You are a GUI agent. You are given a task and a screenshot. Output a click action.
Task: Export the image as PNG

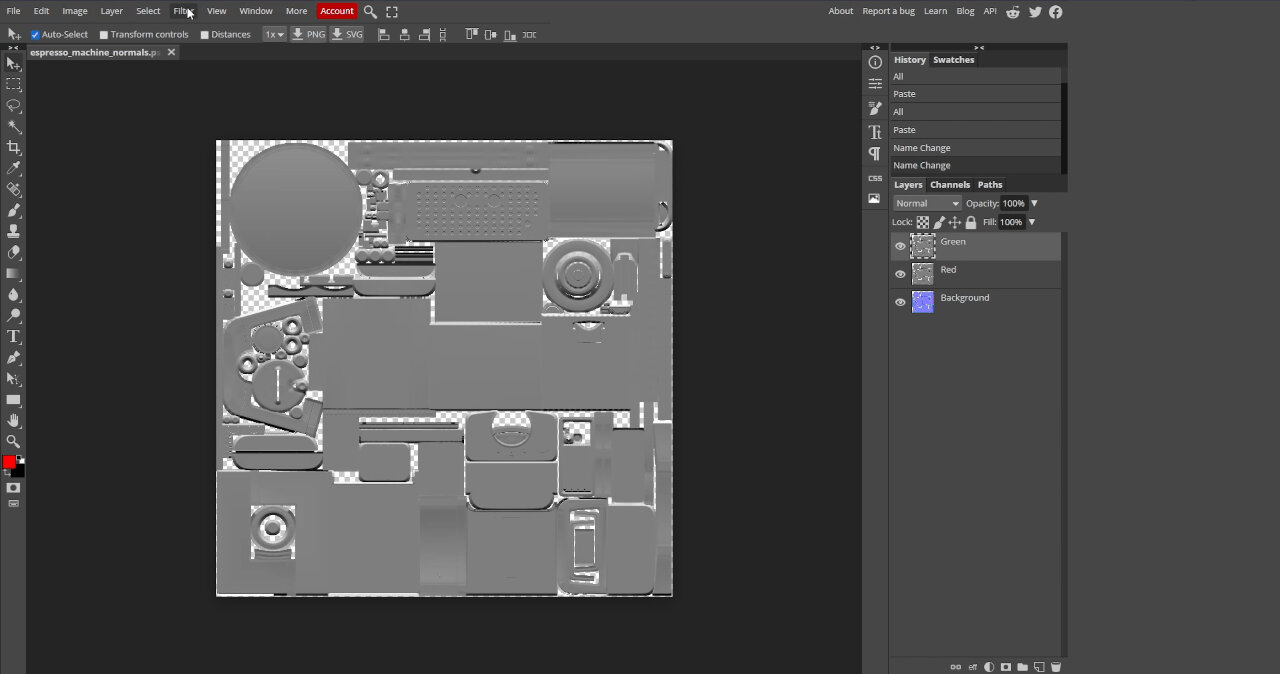click(x=309, y=34)
